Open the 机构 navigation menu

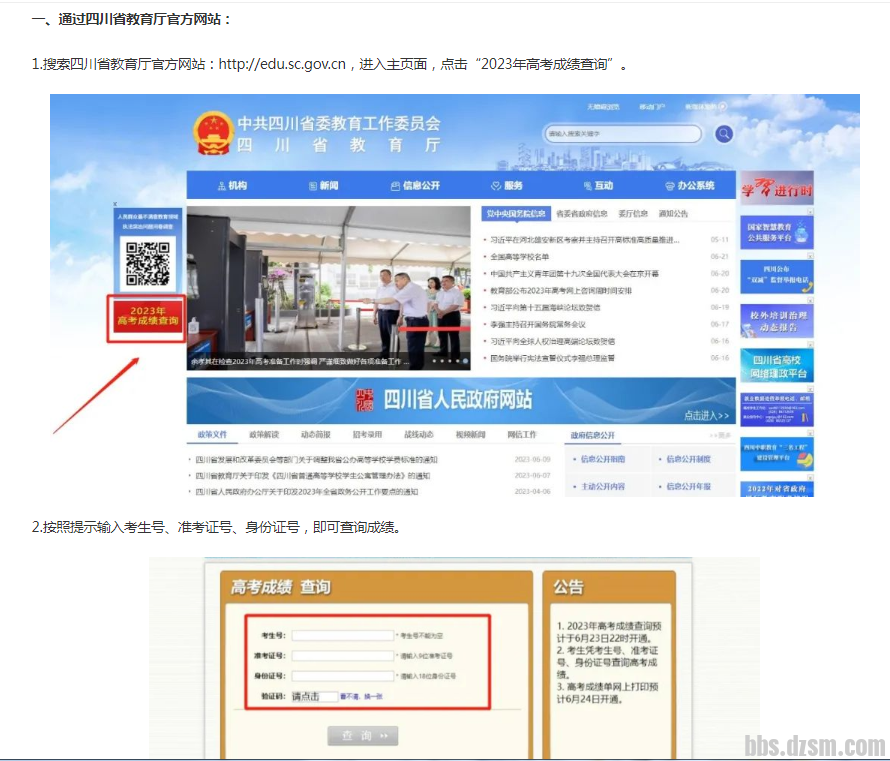coord(232,186)
